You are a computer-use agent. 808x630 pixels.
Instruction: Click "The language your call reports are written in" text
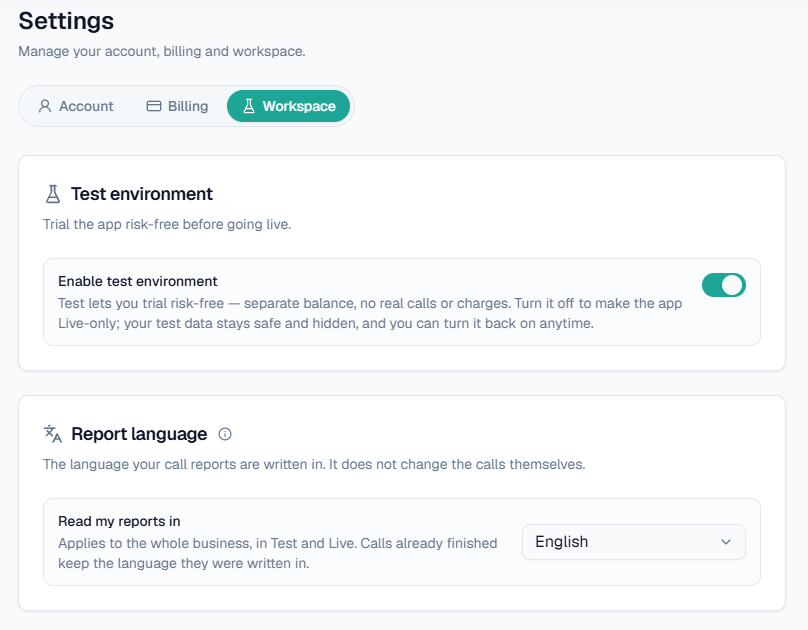314,465
